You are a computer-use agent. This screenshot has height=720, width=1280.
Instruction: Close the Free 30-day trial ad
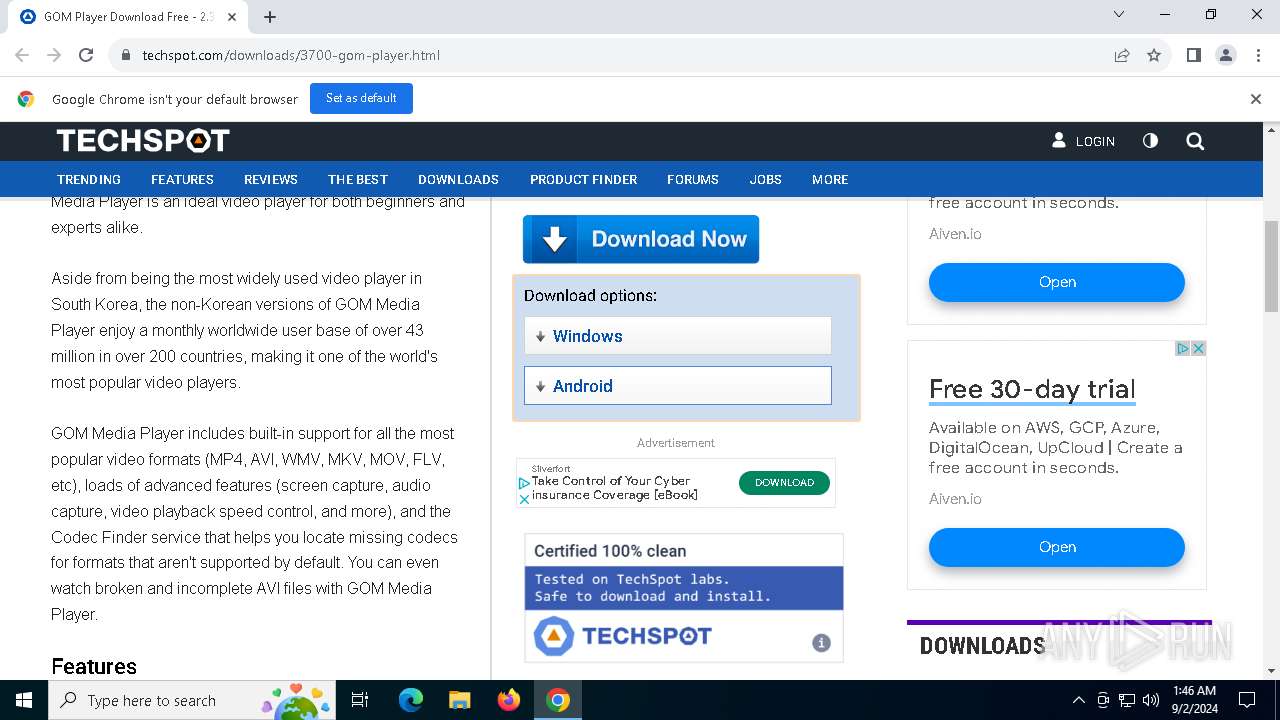pos(1198,348)
